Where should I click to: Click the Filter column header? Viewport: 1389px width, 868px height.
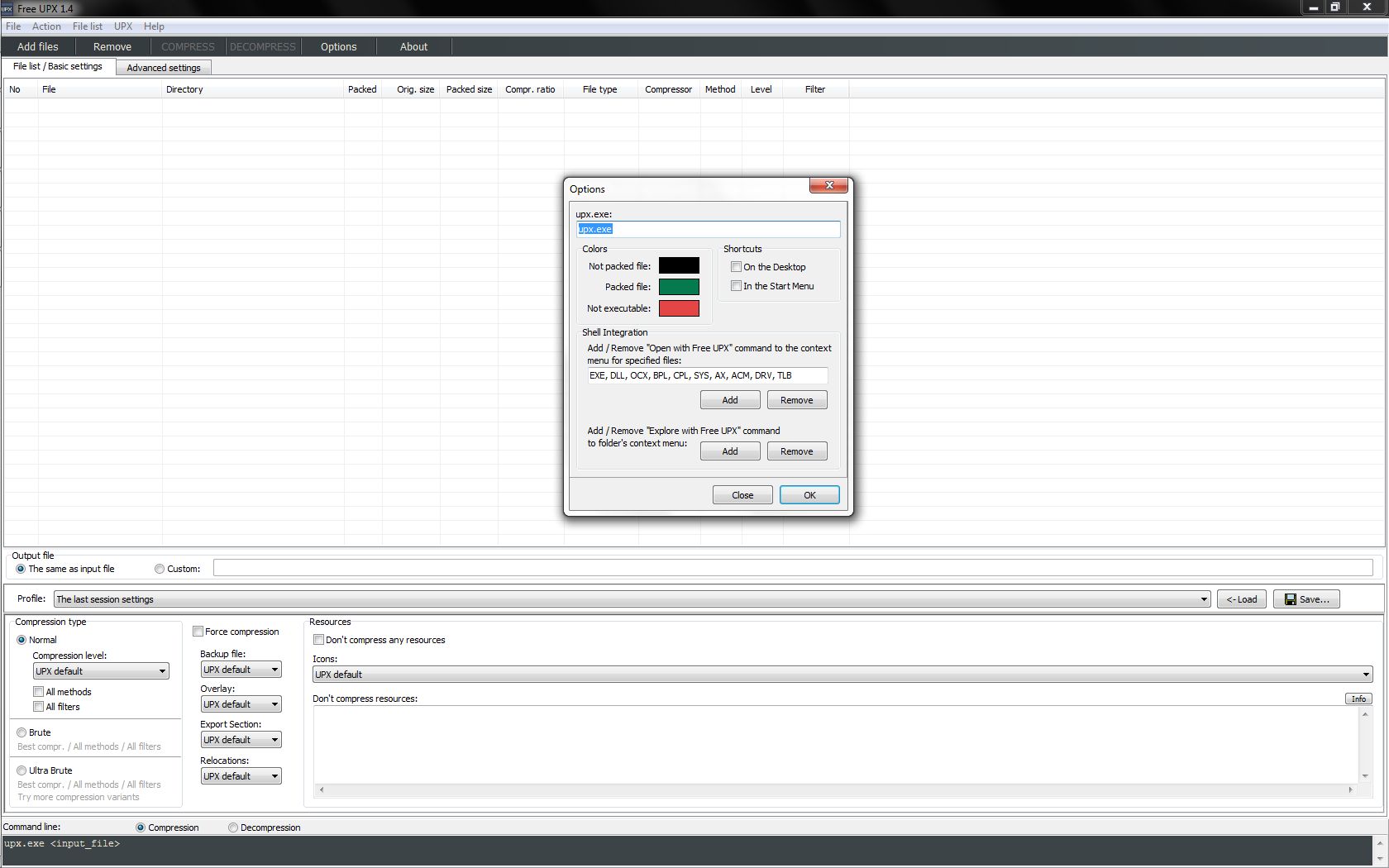coord(815,89)
